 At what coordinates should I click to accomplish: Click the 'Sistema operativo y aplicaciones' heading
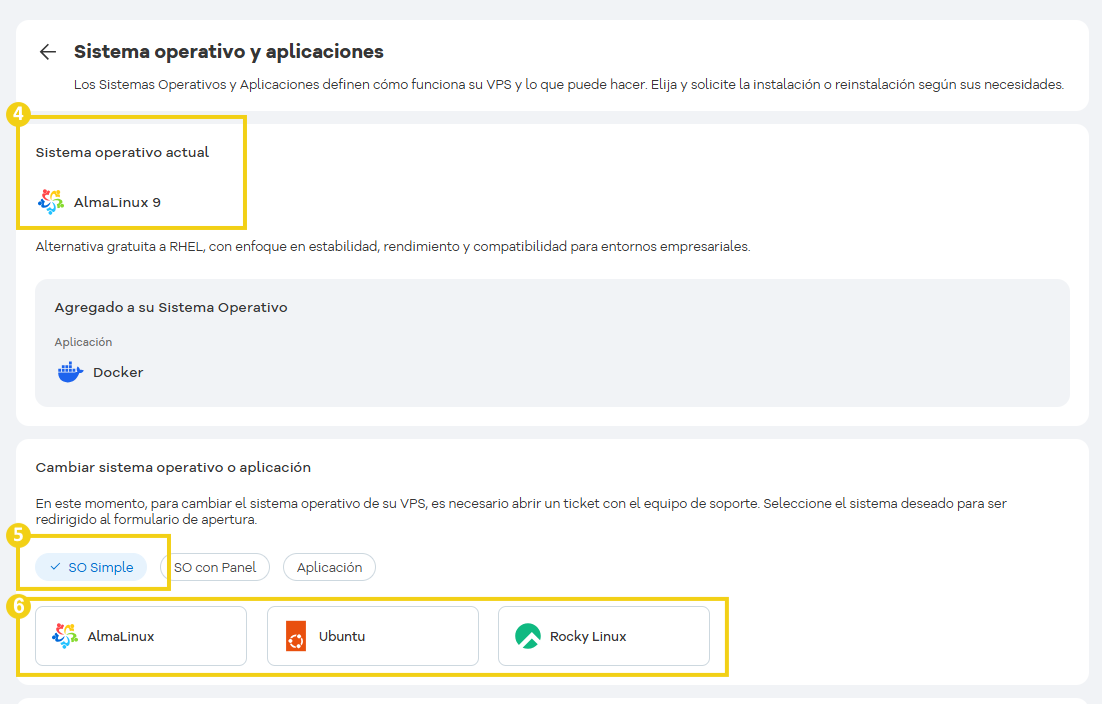click(x=229, y=51)
